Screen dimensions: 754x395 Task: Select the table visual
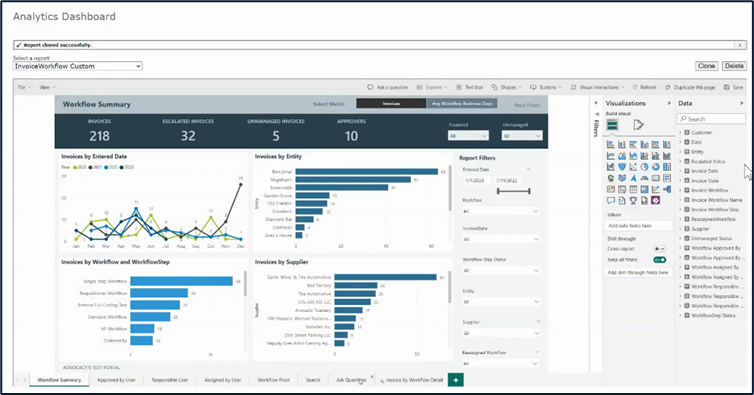pos(633,189)
